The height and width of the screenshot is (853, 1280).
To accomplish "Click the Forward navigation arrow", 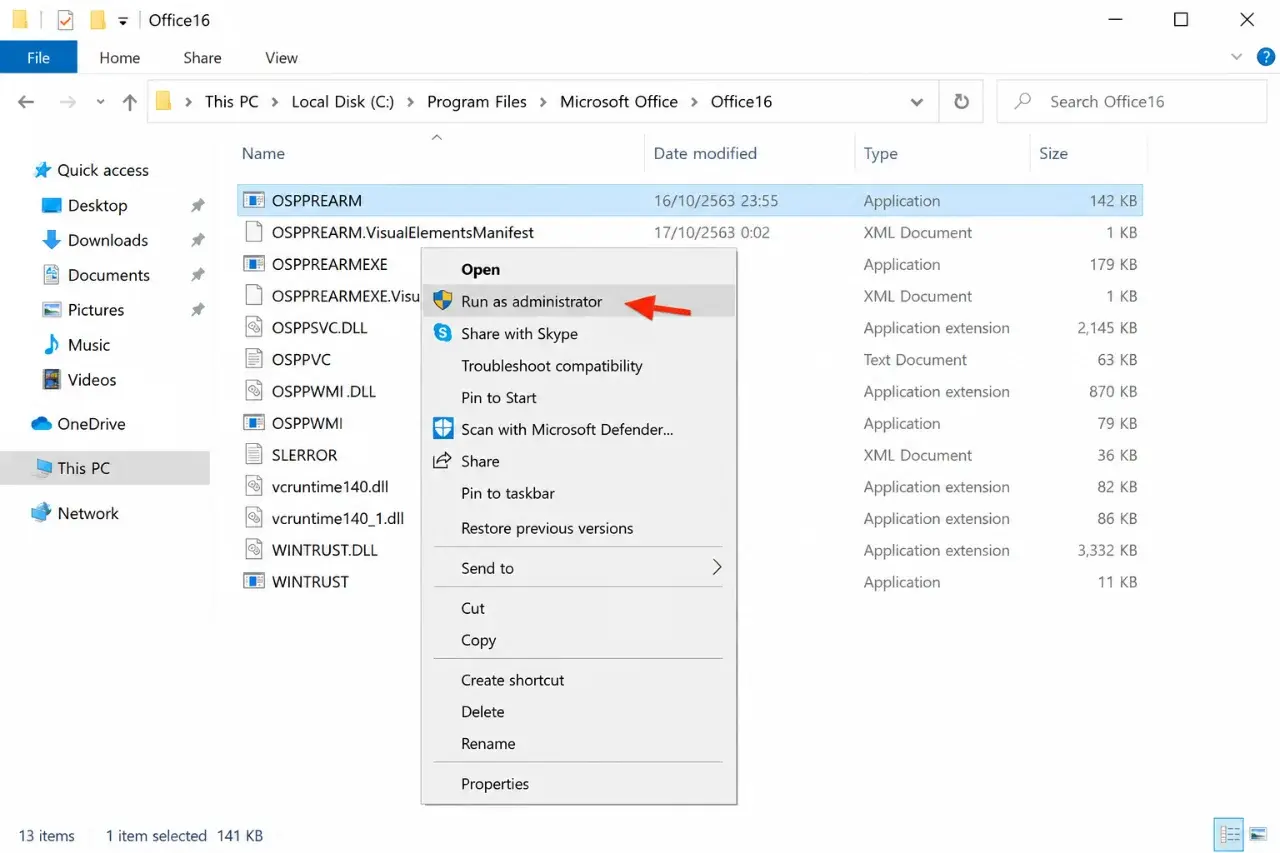I will coord(68,102).
